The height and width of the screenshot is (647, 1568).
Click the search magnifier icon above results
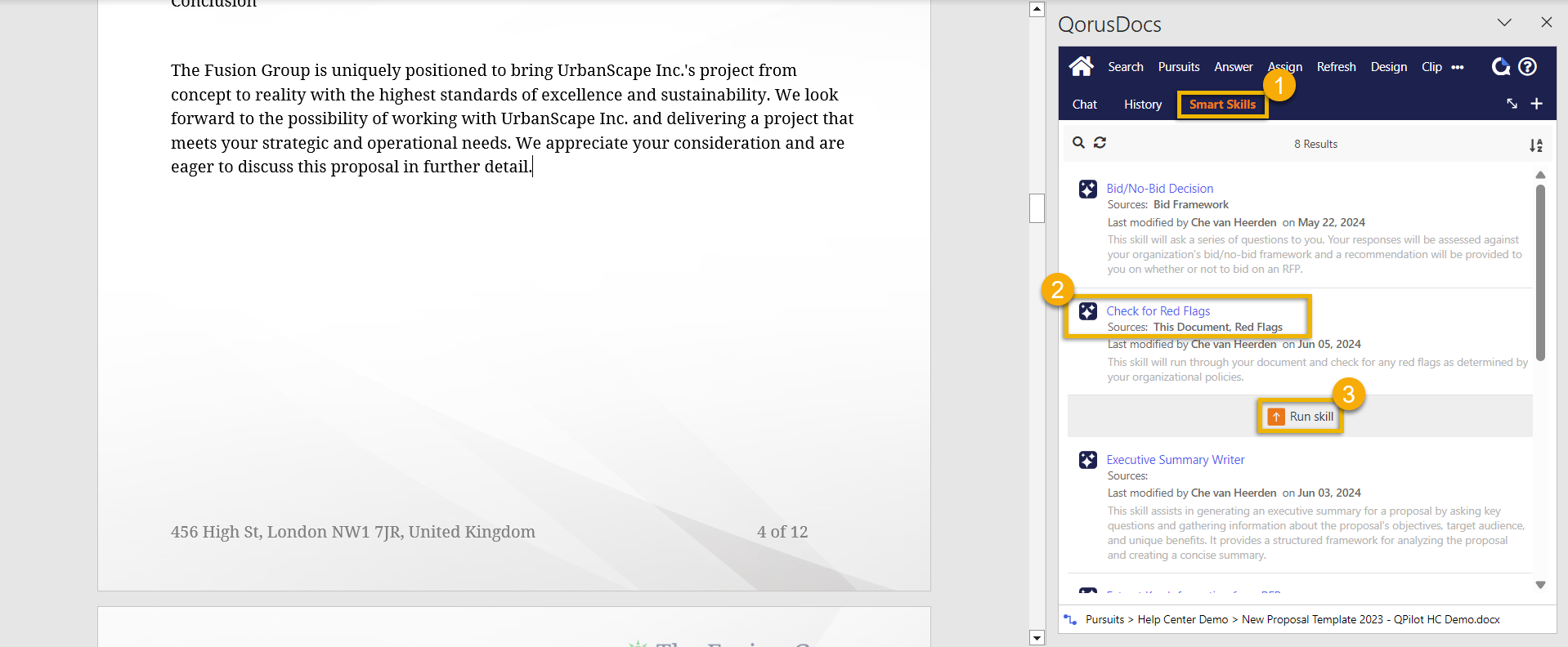coord(1078,143)
